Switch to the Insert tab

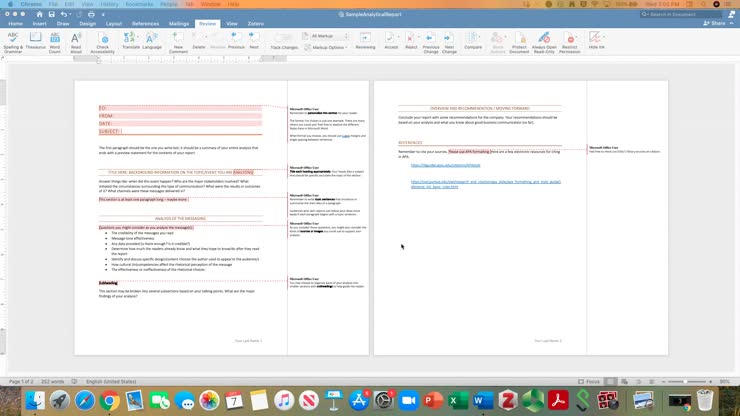coord(40,24)
